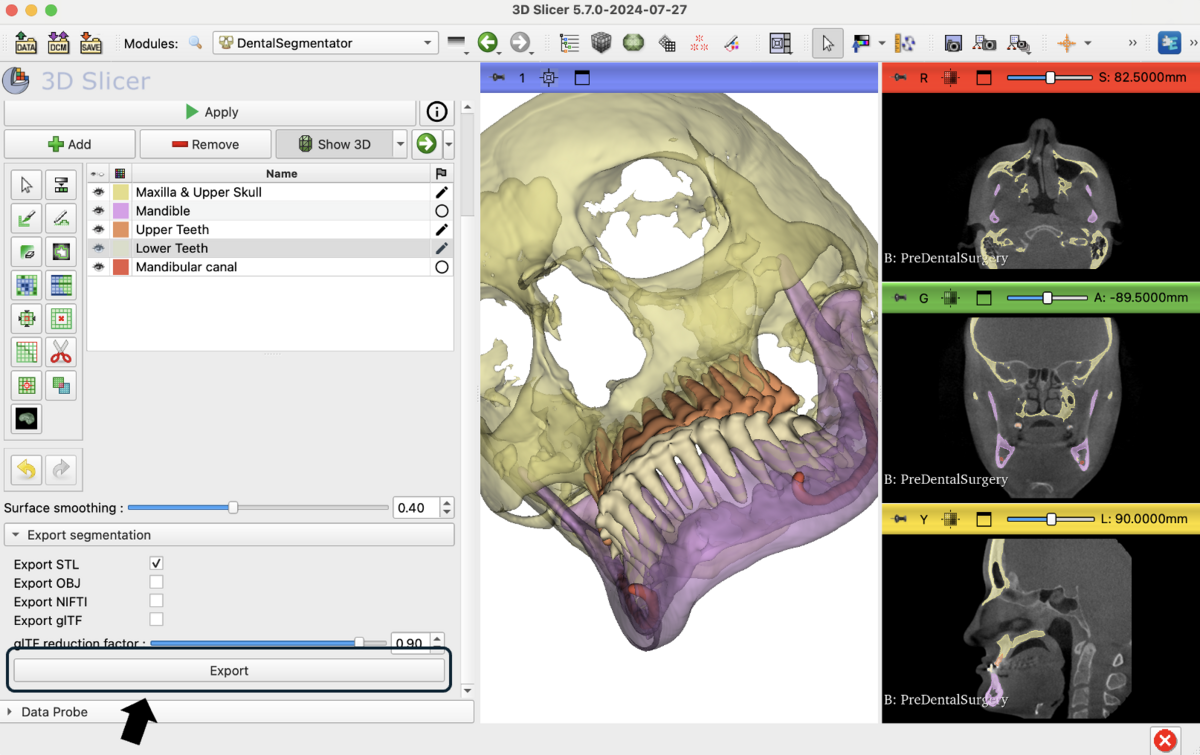The height and width of the screenshot is (755, 1200).
Task: Enable the Export NIFTI checkbox
Action: click(x=156, y=601)
